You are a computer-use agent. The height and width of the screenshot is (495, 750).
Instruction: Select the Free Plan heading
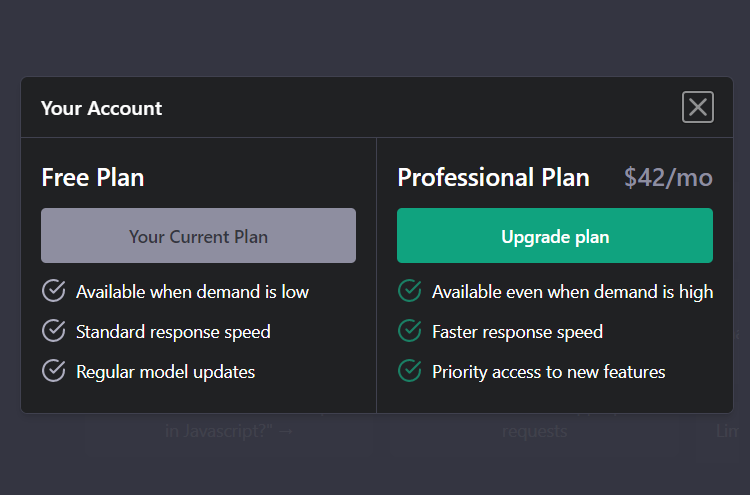pyautogui.click(x=93, y=178)
